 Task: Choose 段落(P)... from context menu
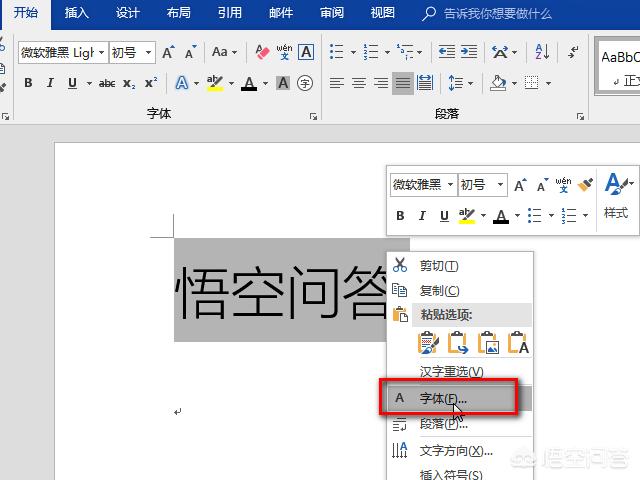[460, 424]
